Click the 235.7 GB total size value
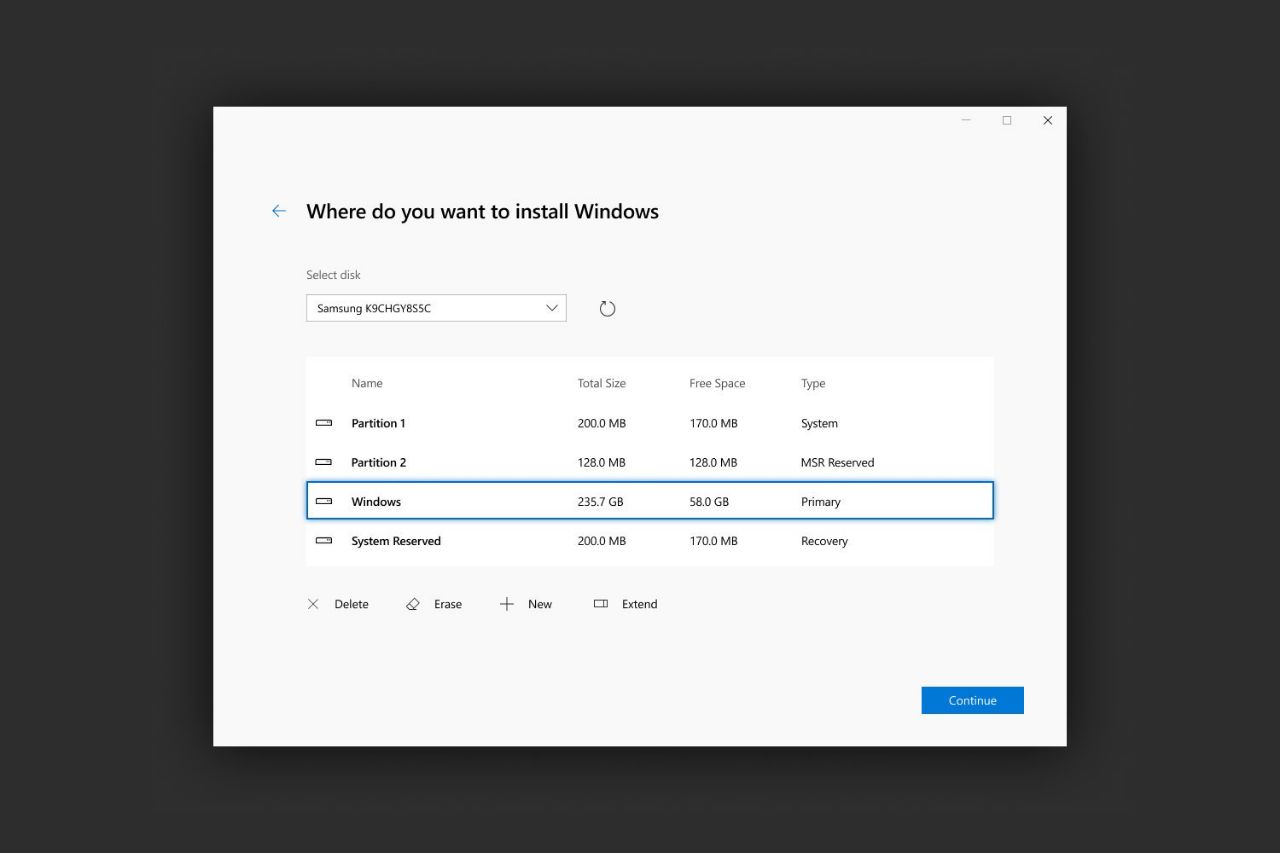 600,502
